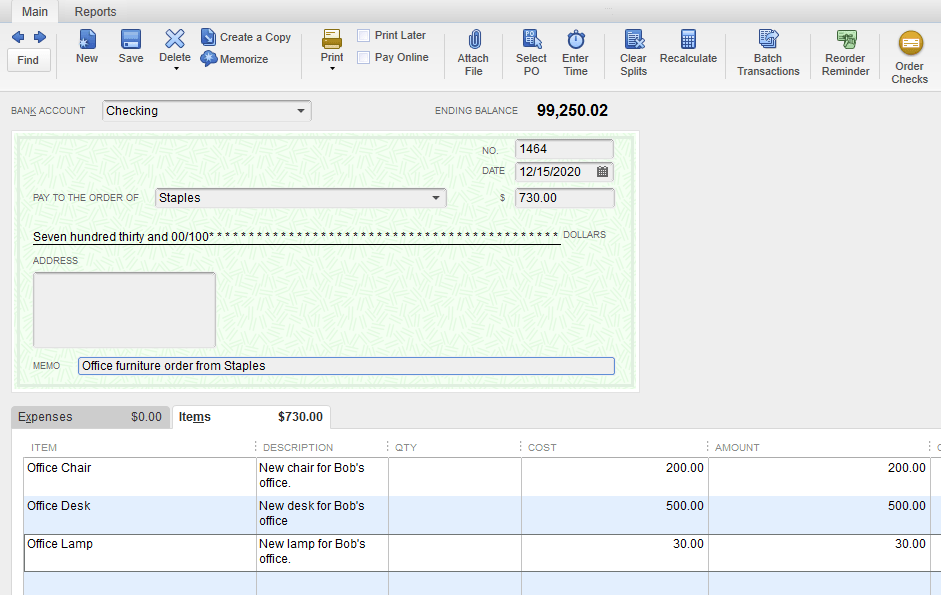Click into the Memo text field

pyautogui.click(x=346, y=366)
